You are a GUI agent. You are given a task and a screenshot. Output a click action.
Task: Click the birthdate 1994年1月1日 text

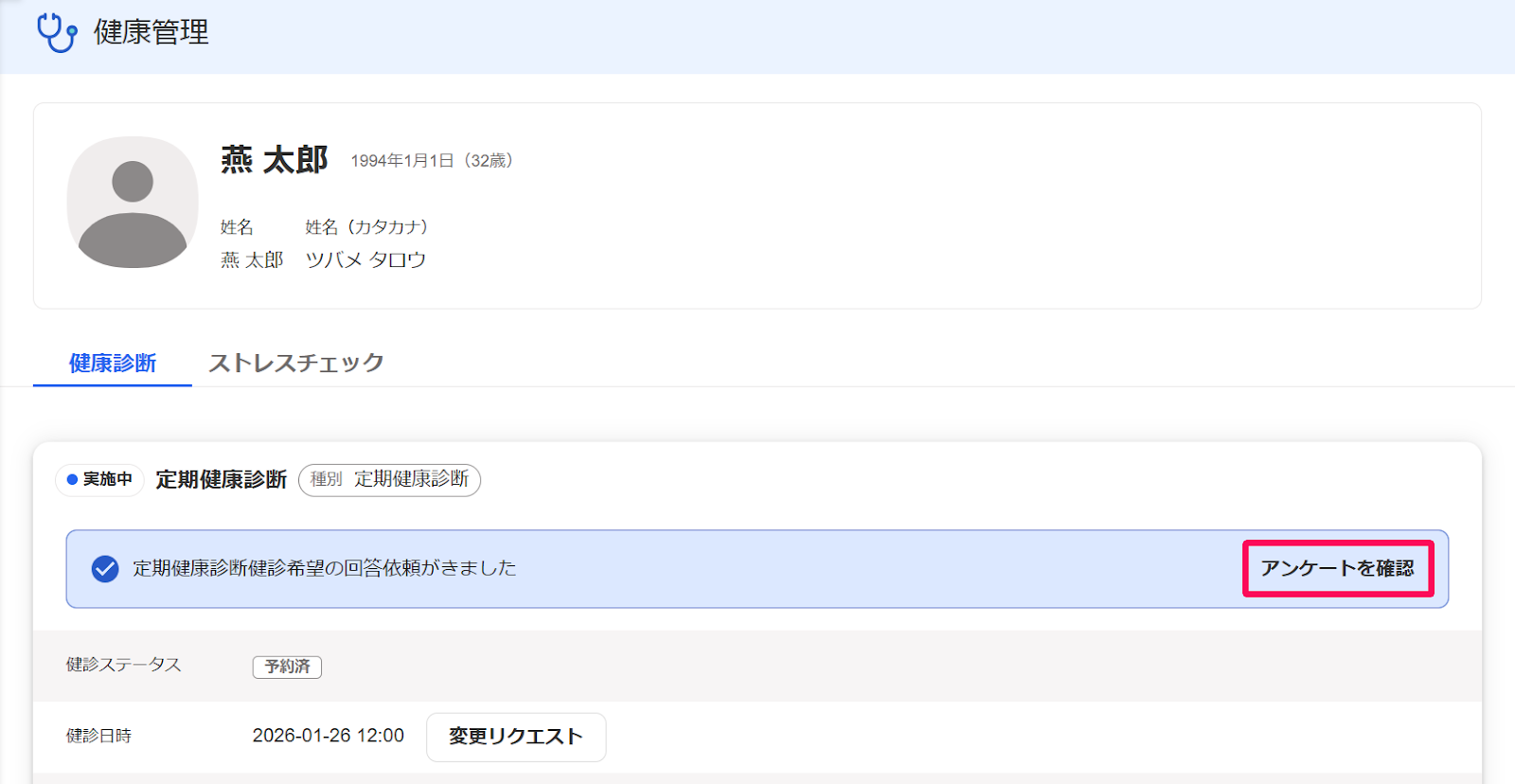click(402, 161)
